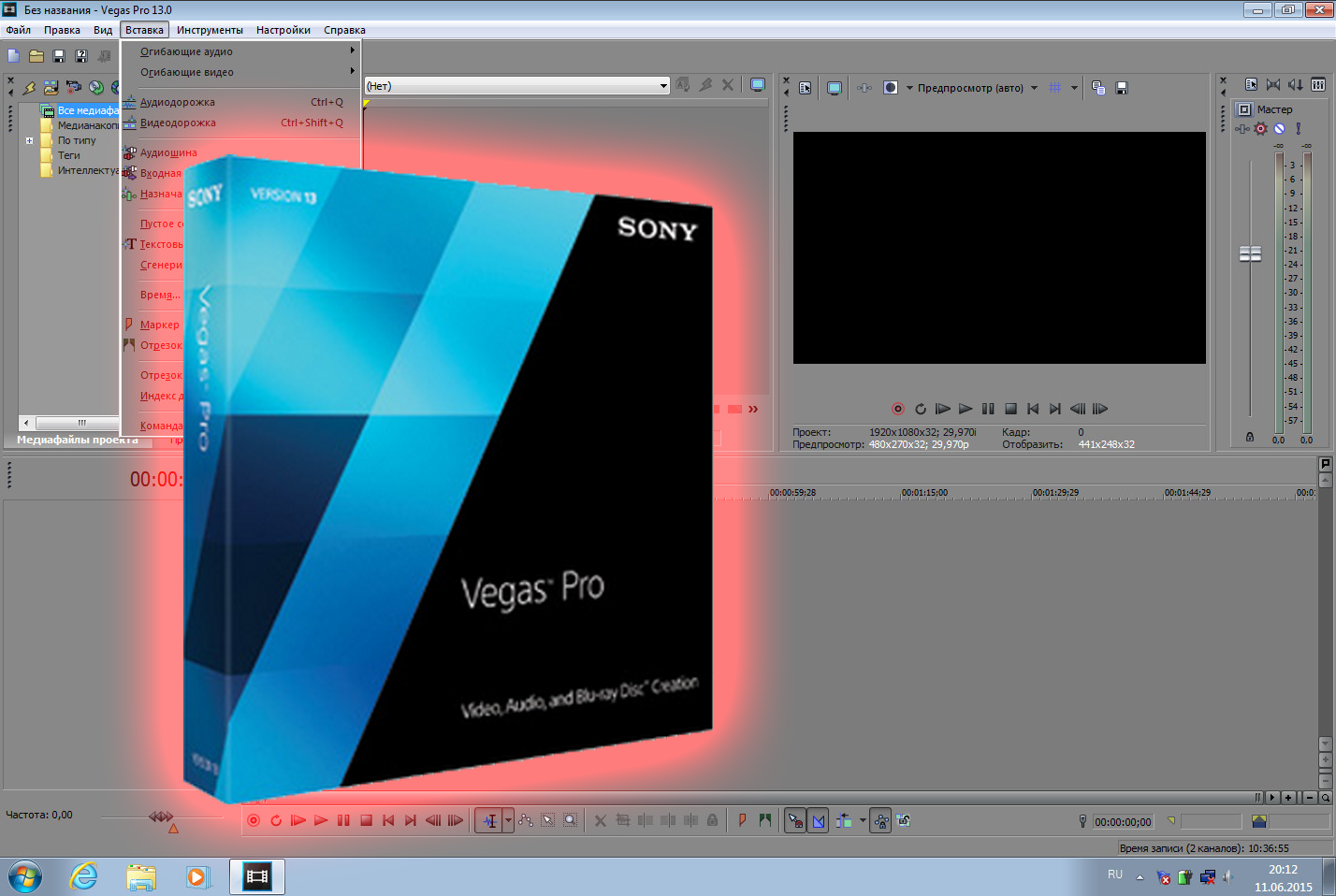The height and width of the screenshot is (896, 1336).
Task: Copy preview snapshot to clipboard icon
Action: click(1098, 88)
